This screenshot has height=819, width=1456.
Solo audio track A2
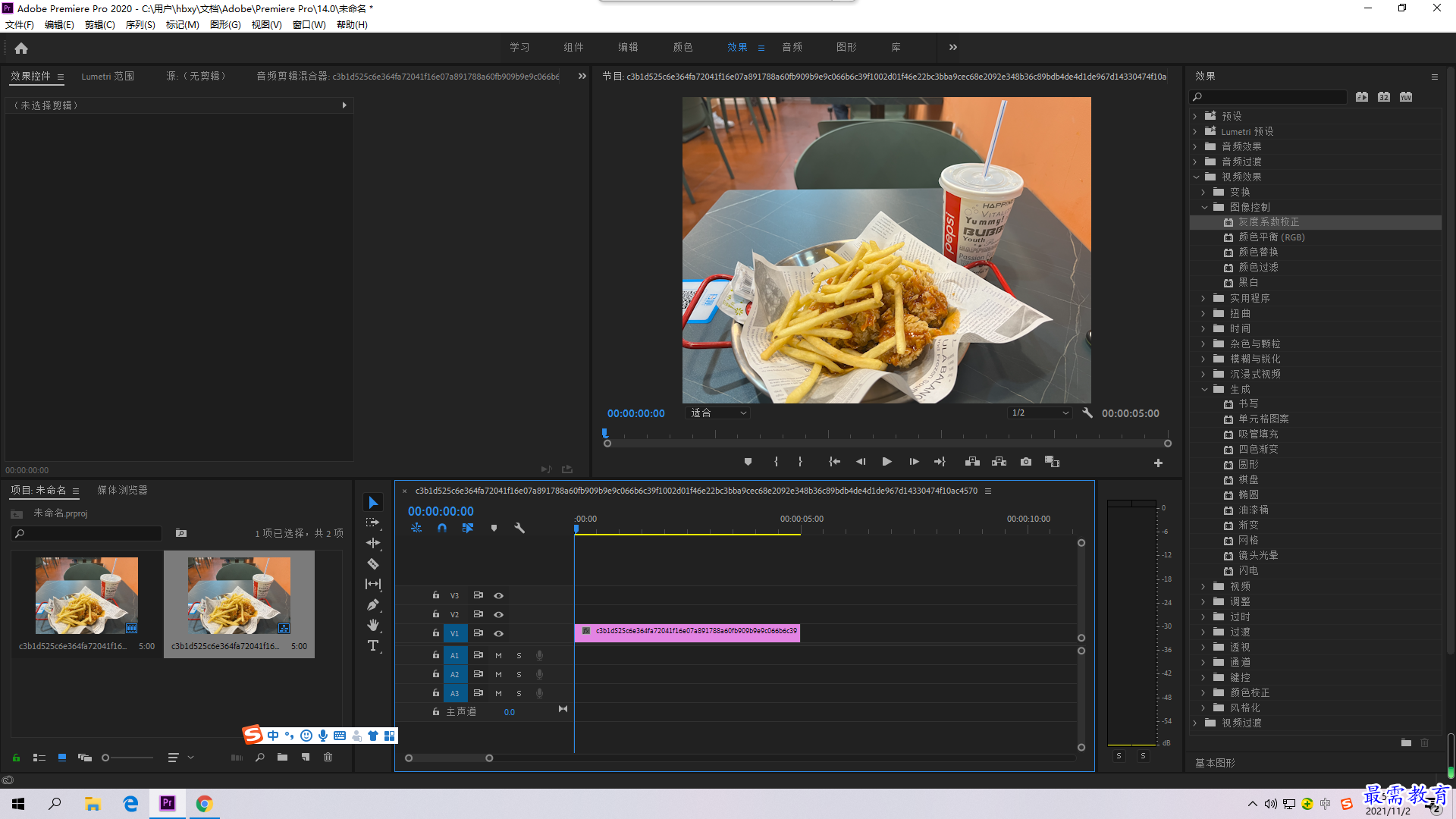tap(519, 674)
